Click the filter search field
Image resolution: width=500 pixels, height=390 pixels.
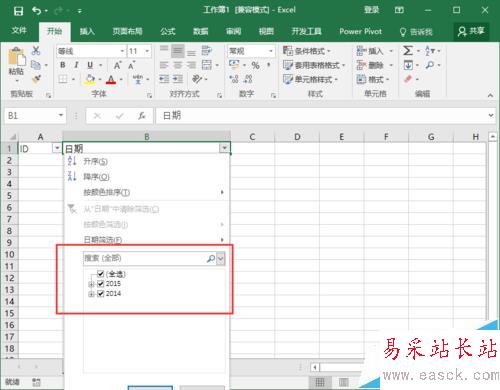pos(150,258)
